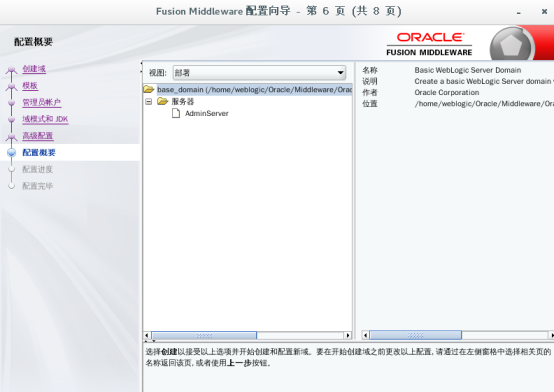
Task: Navigate to the 管理员帐户 step
Action: 42,103
